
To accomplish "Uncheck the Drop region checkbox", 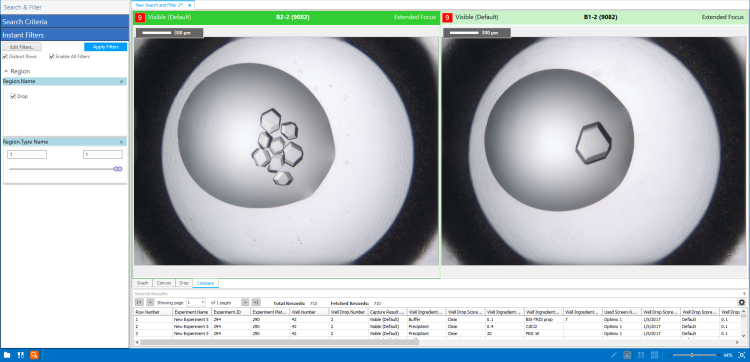I will (x=13, y=96).
